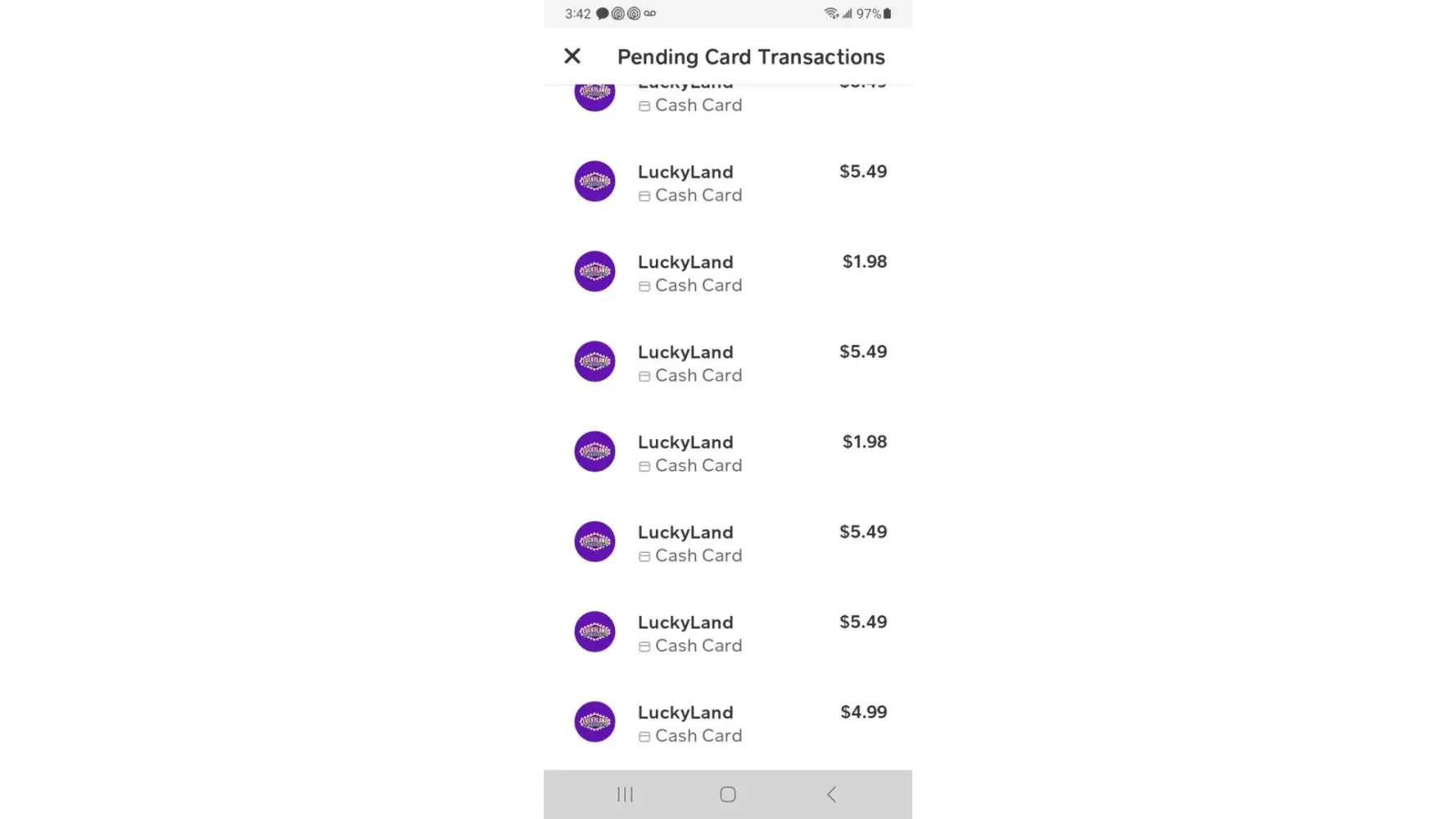1456x819 pixels.
Task: Tap the Android home button
Action: click(727, 794)
